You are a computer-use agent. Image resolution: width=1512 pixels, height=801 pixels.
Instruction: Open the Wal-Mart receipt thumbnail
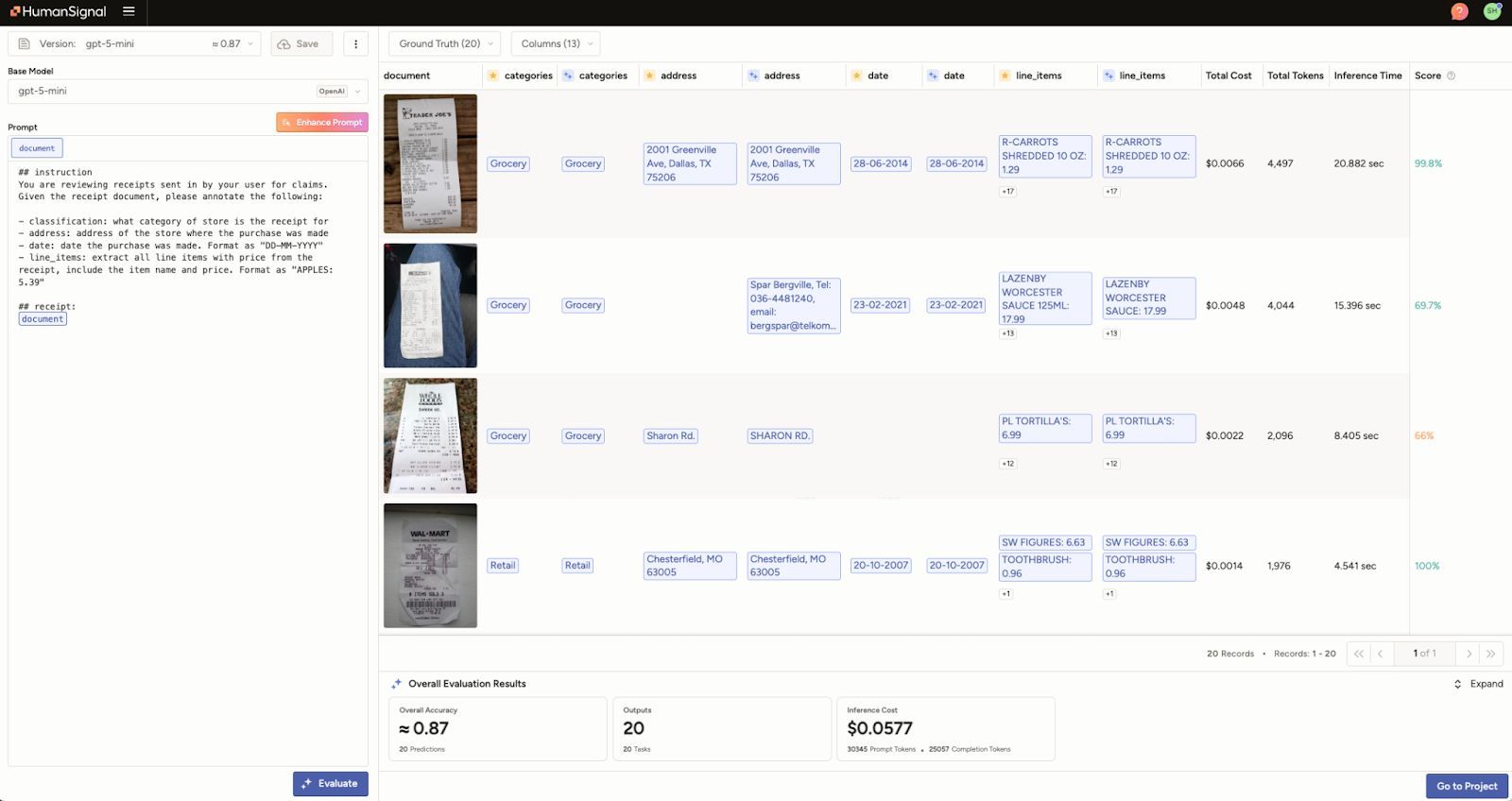tap(430, 566)
